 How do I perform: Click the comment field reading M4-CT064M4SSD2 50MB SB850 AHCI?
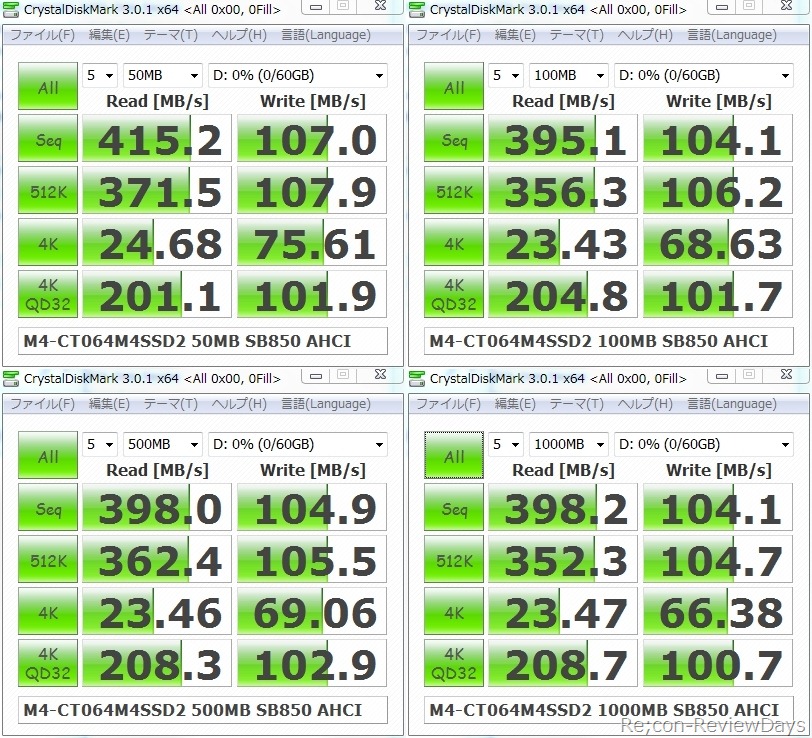[202, 341]
